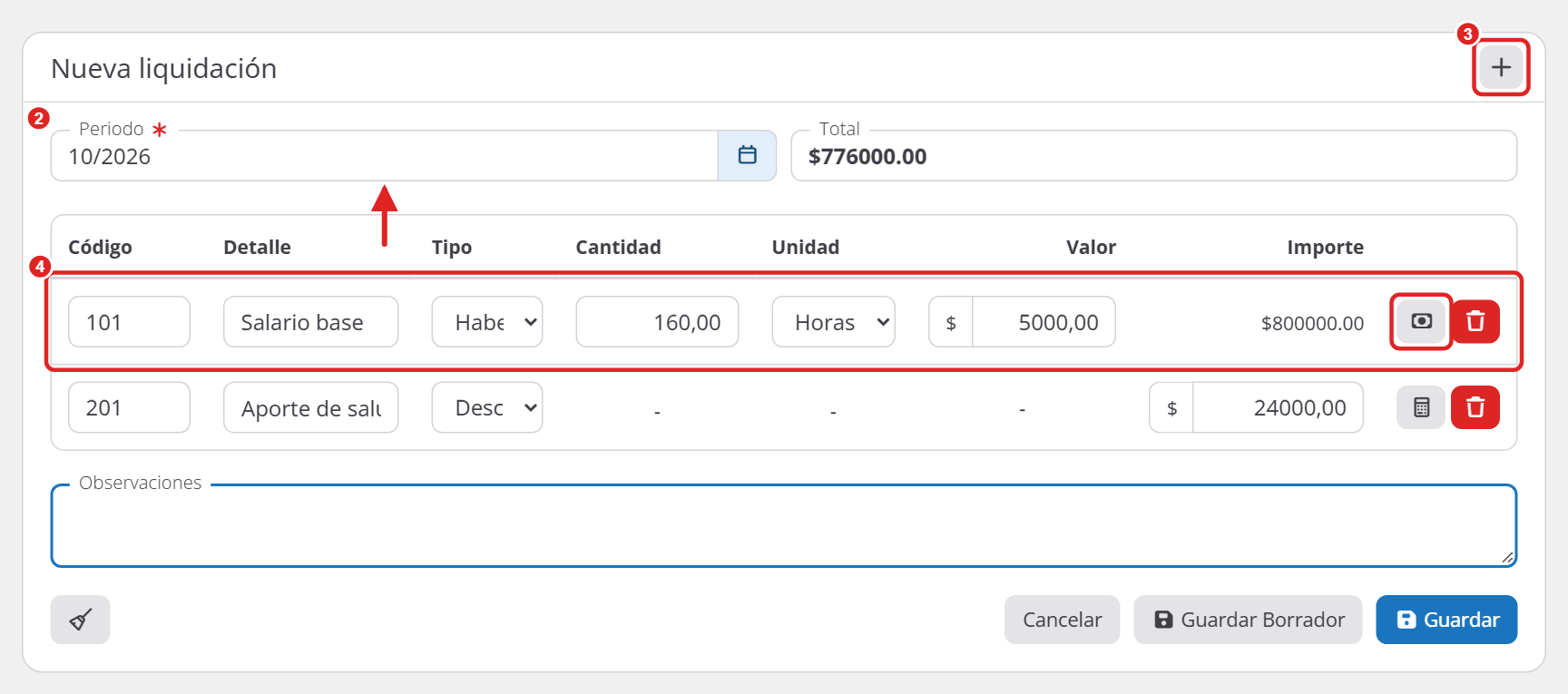Open Unidad dropdown showing Horas

point(833,322)
